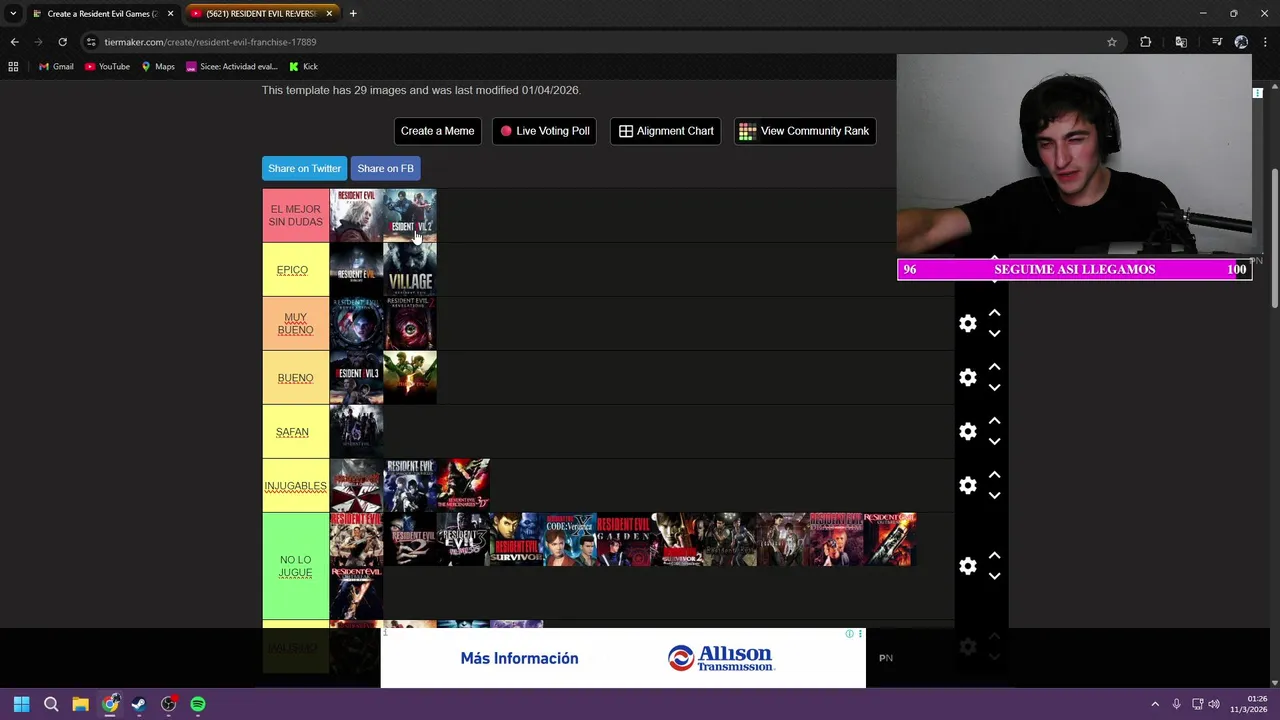Screen dimensions: 1280x720
Task: Start a Live Voting Poll
Action: pos(545,131)
